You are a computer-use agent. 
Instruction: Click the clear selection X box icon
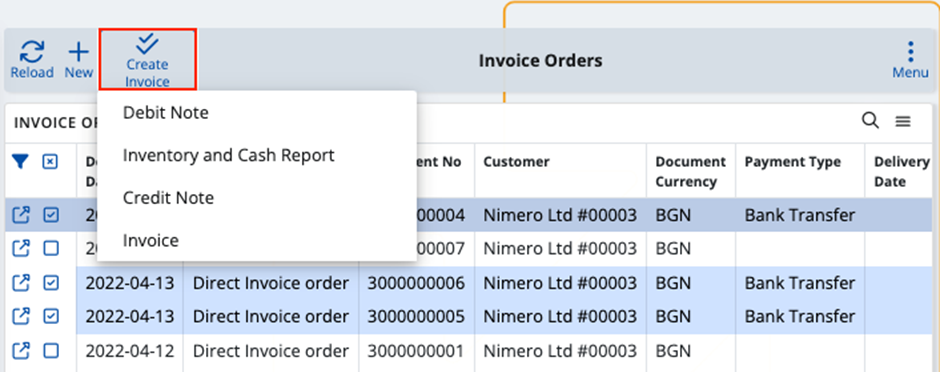pyautogui.click(x=50, y=162)
